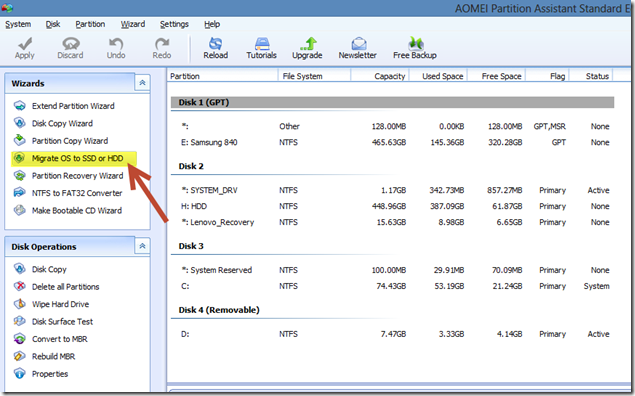Screen dimensions: 635x396
Task: Click the Make Bootable CD Wizard icon
Action: tap(19, 210)
